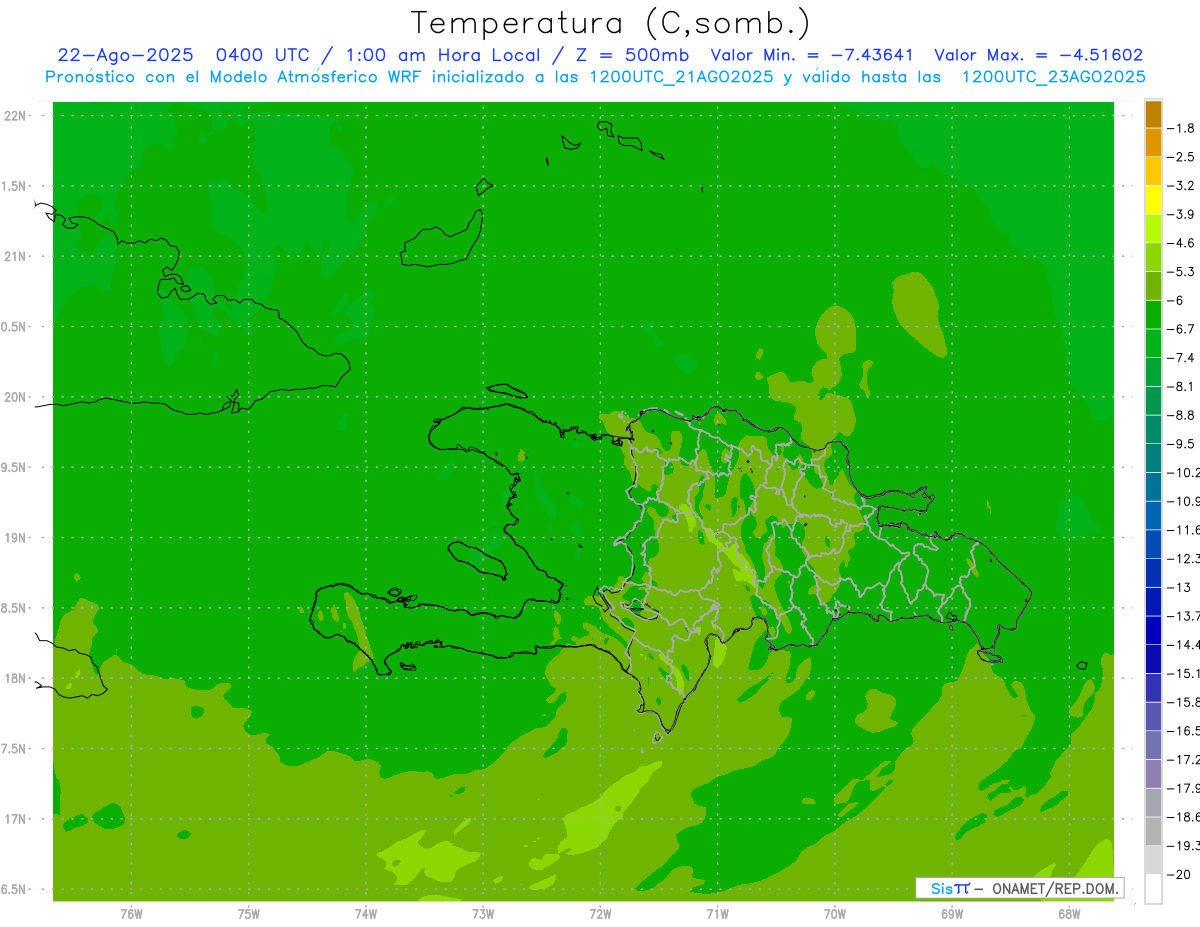Pick the teal swatch between -9.5 and -10.2

click(1153, 458)
